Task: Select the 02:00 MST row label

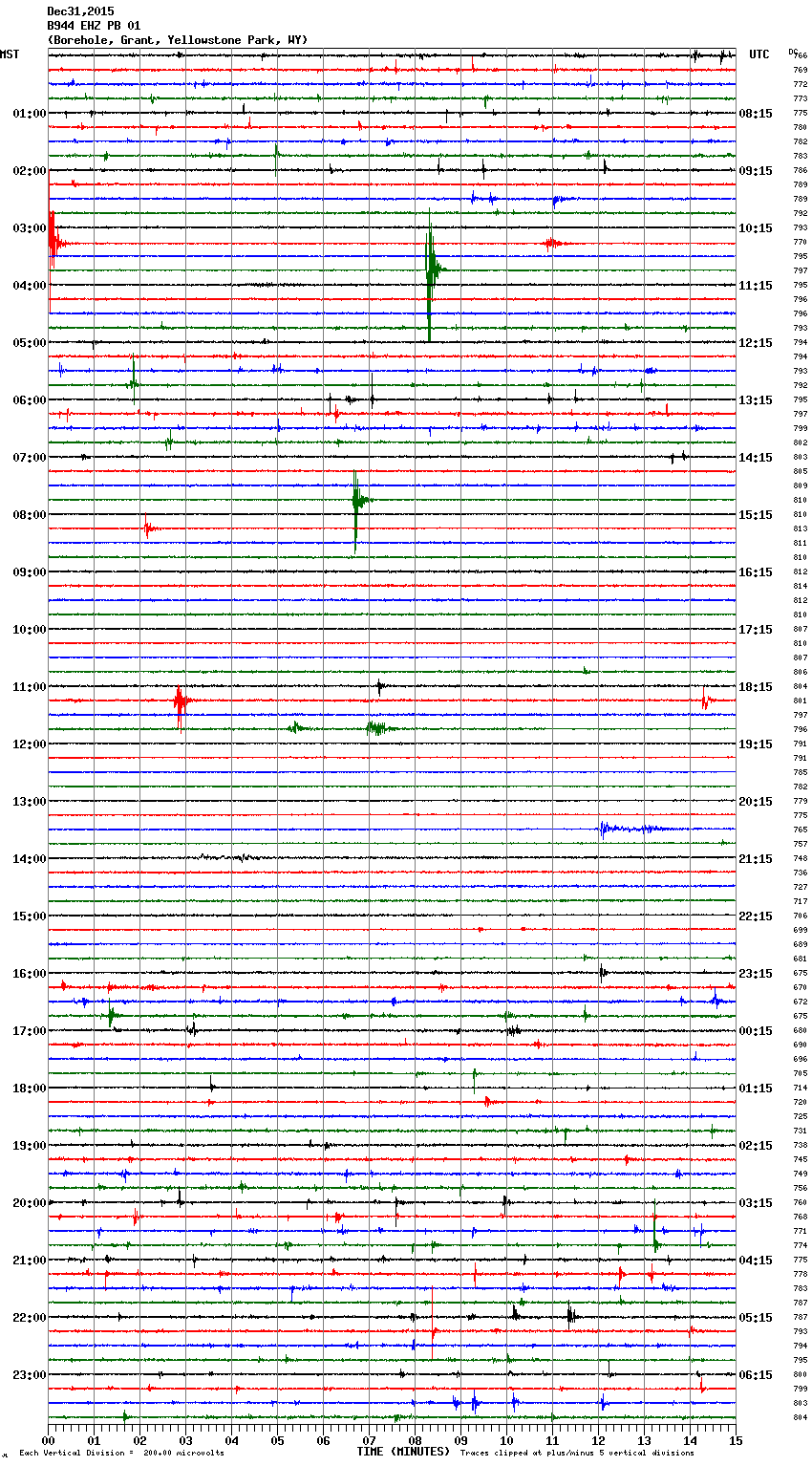Action: 30,171
